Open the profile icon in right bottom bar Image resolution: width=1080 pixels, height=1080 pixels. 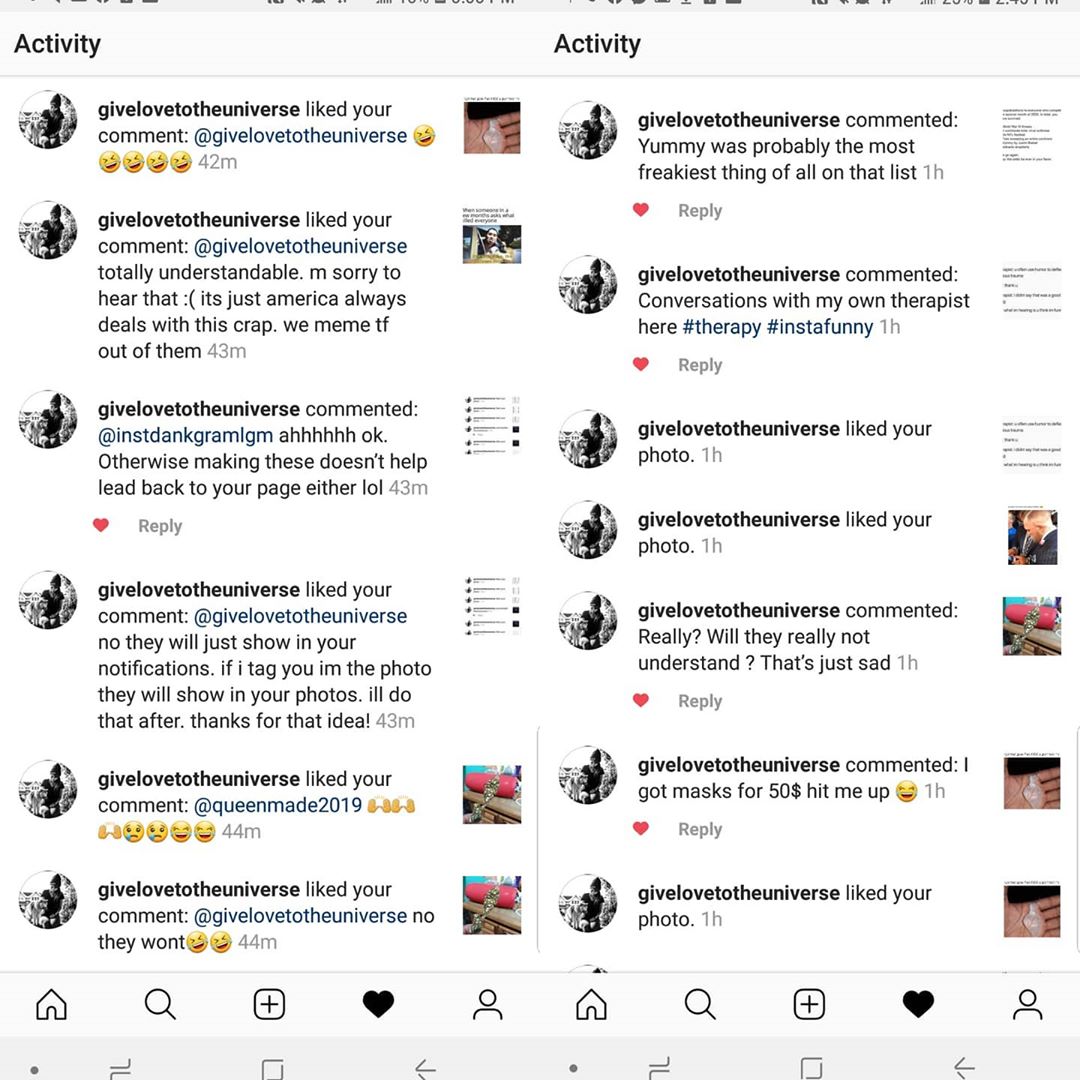1028,1004
